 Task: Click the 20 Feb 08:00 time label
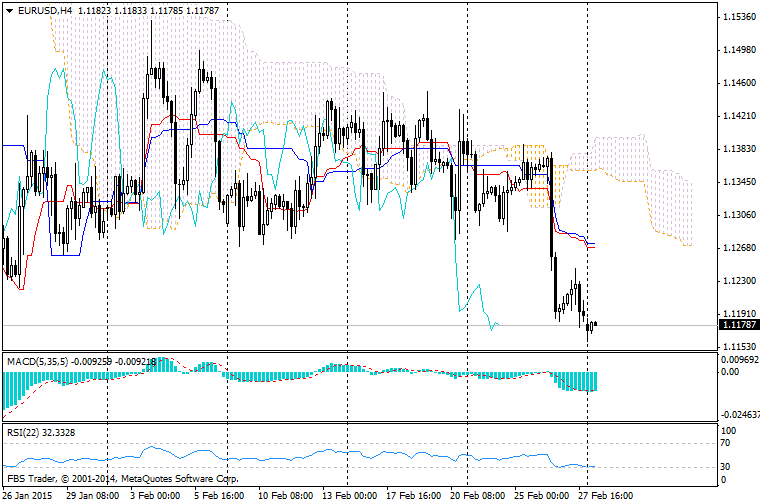477,496
